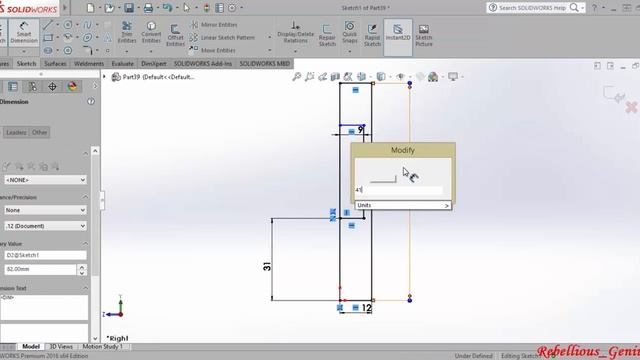Pick the Ellipse sketch tool

click(87, 38)
